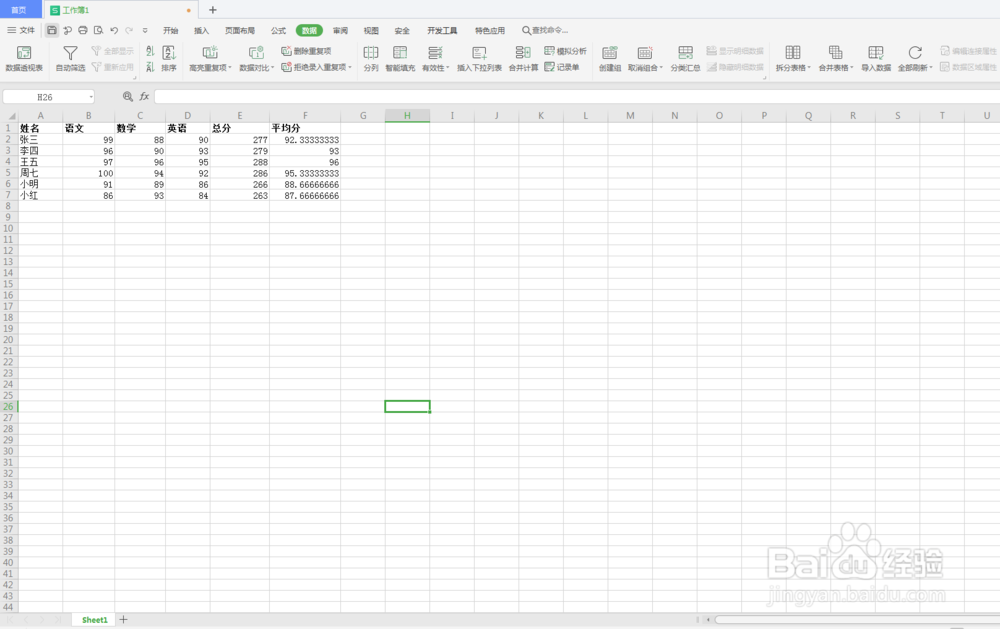Select column H header
Viewport: 1000px width, 629px height.
click(x=407, y=115)
